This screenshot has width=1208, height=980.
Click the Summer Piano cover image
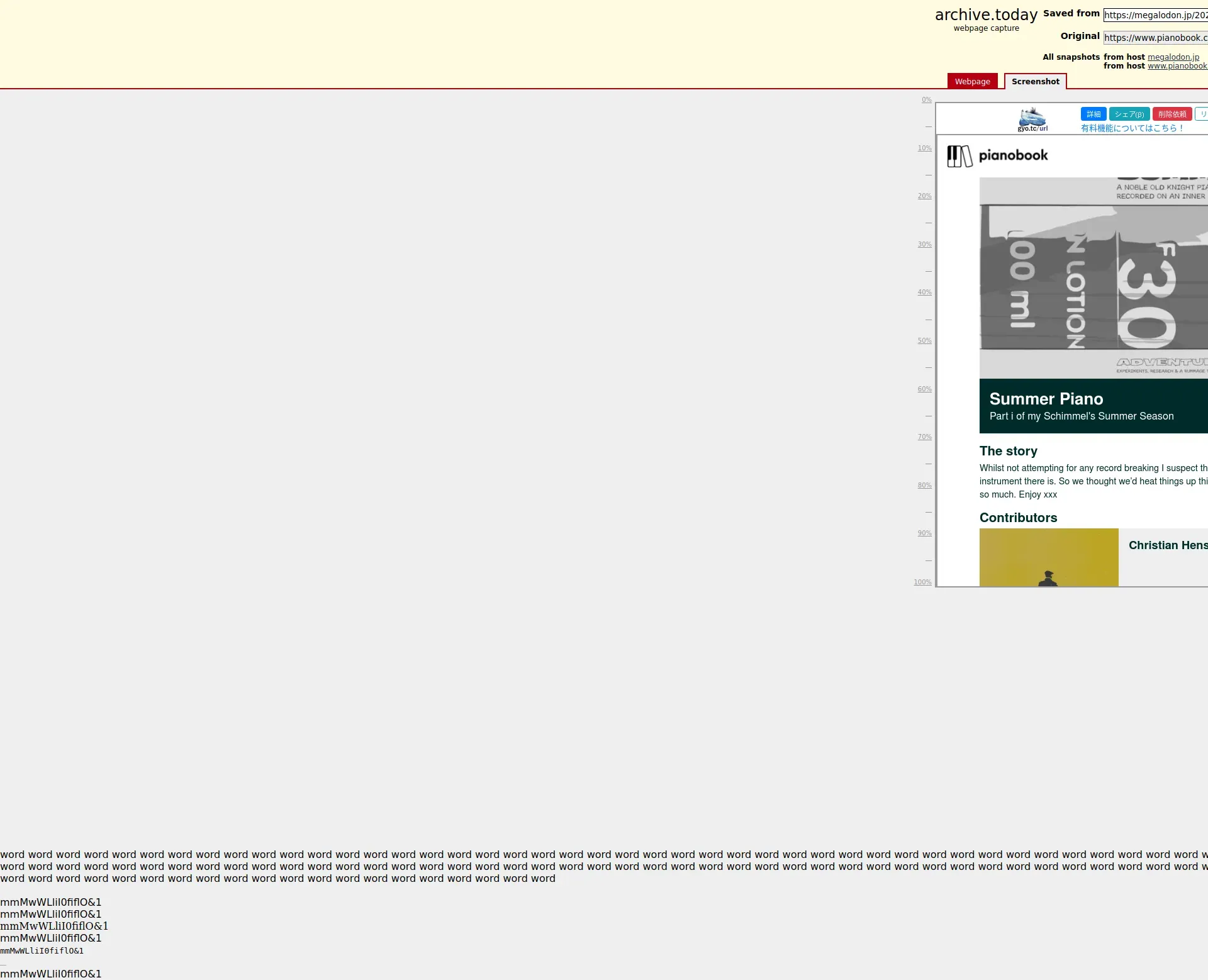(1093, 278)
